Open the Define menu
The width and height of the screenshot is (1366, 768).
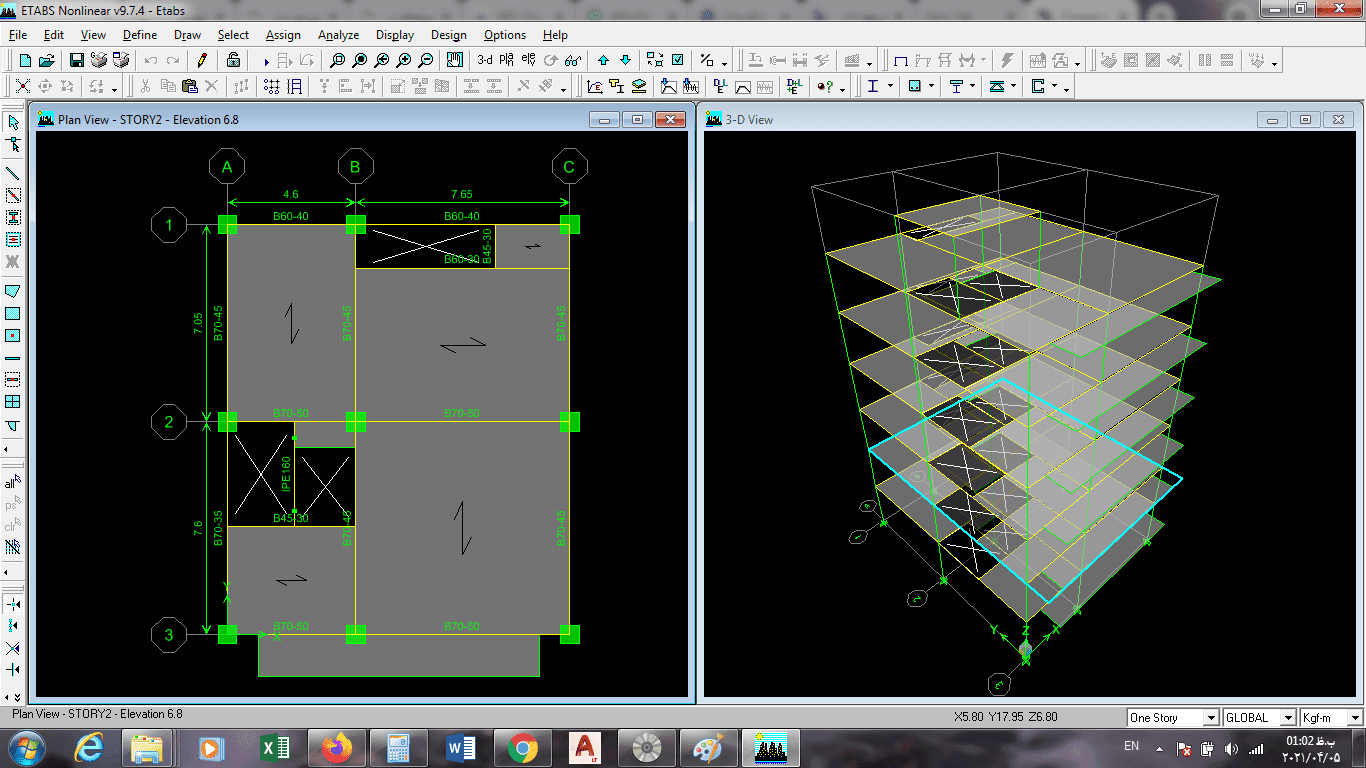point(140,35)
